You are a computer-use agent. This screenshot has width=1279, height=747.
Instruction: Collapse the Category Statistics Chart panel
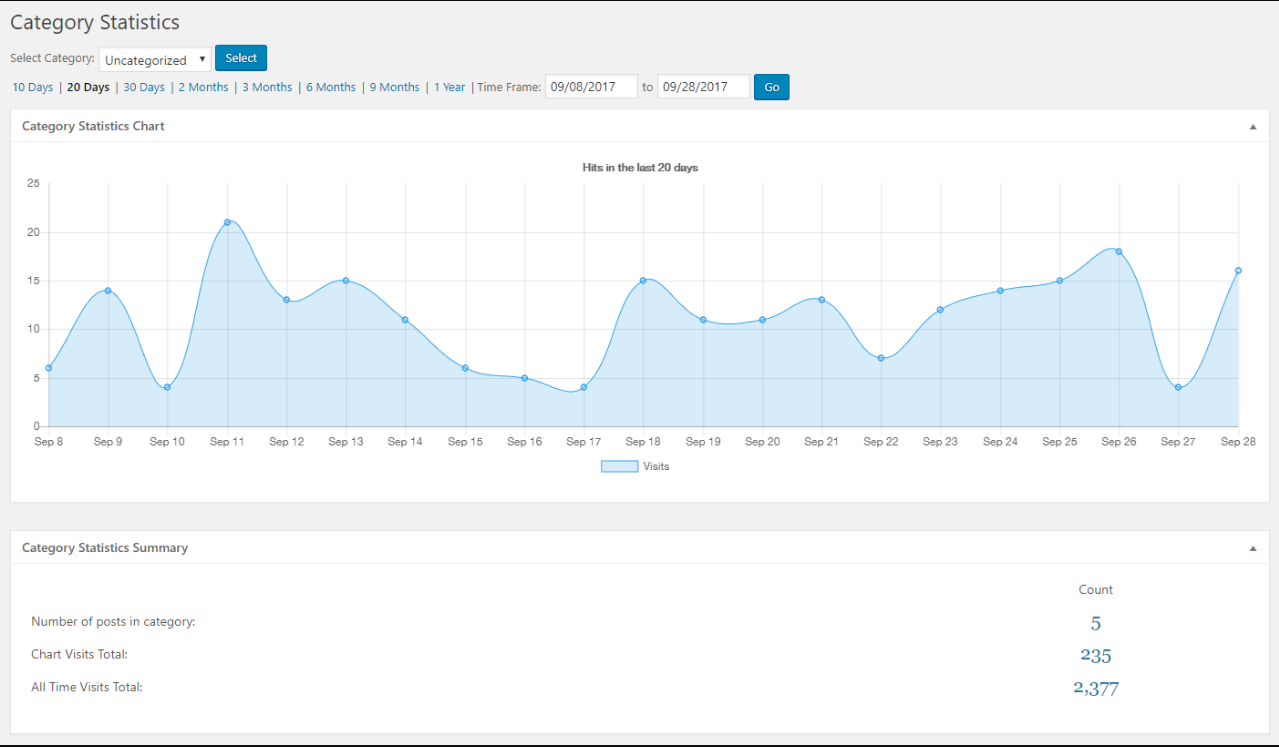pos(1252,127)
